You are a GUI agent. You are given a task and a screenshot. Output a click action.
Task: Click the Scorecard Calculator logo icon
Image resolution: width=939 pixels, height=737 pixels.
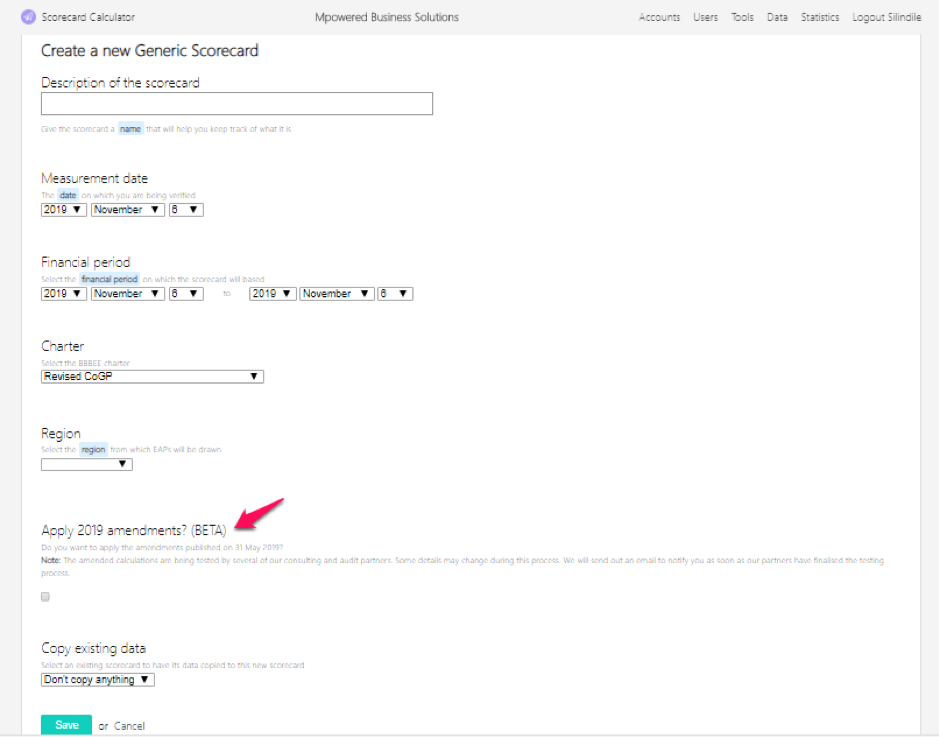click(28, 17)
